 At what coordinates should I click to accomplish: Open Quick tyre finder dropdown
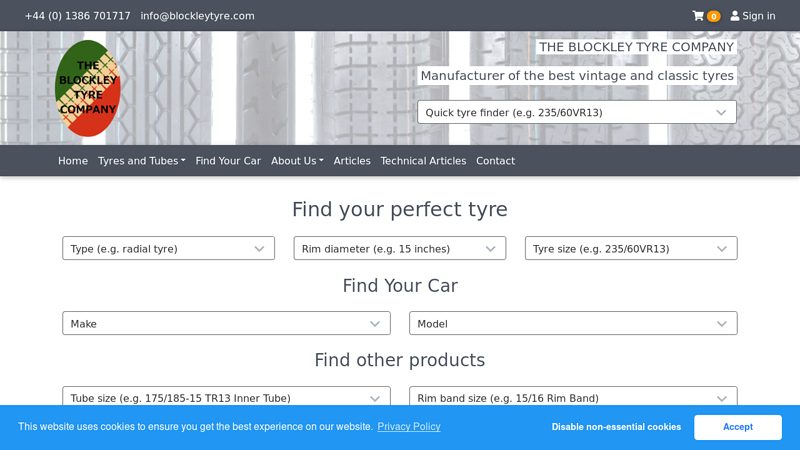coord(577,112)
